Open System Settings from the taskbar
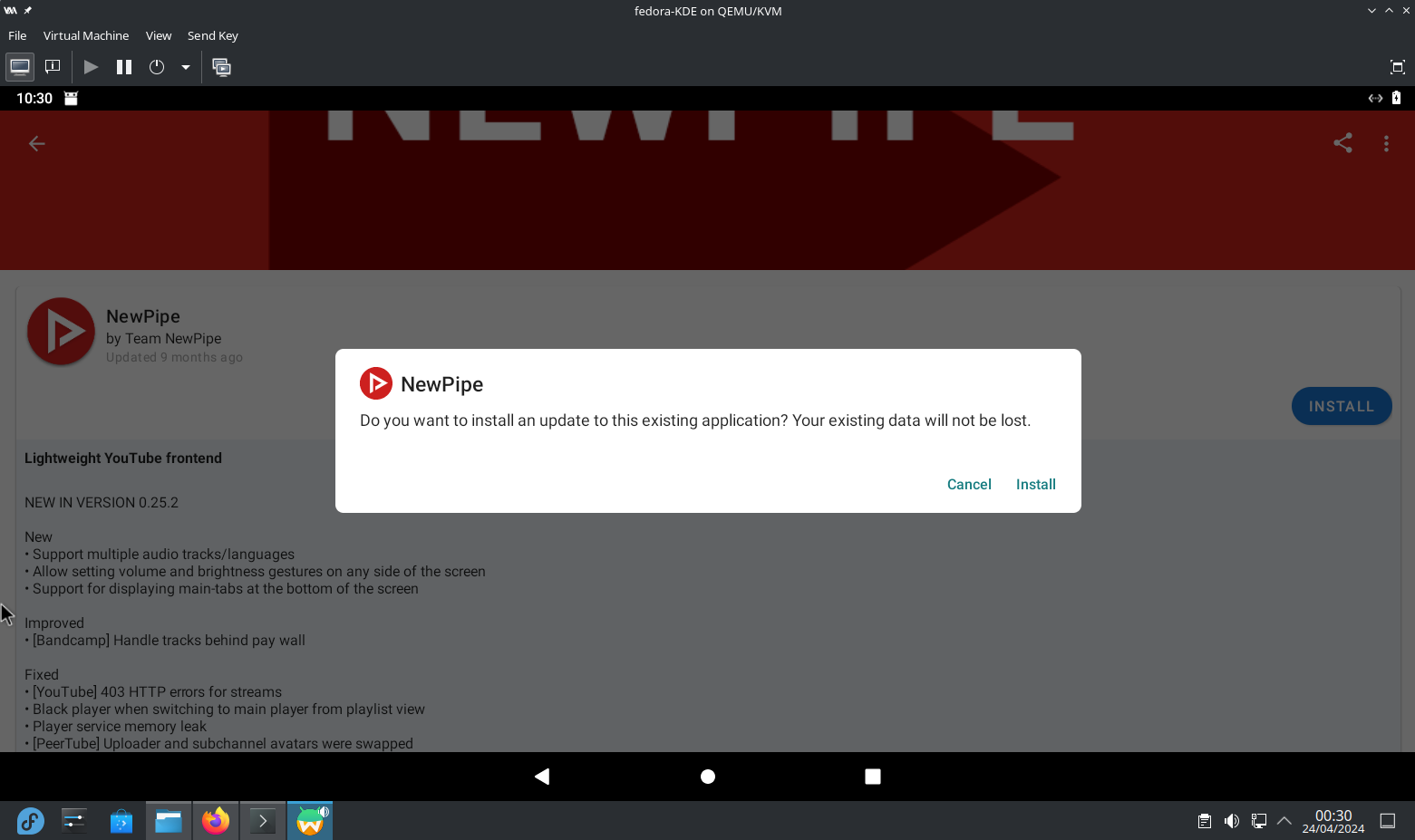This screenshot has height=840, width=1415. pyautogui.click(x=74, y=821)
